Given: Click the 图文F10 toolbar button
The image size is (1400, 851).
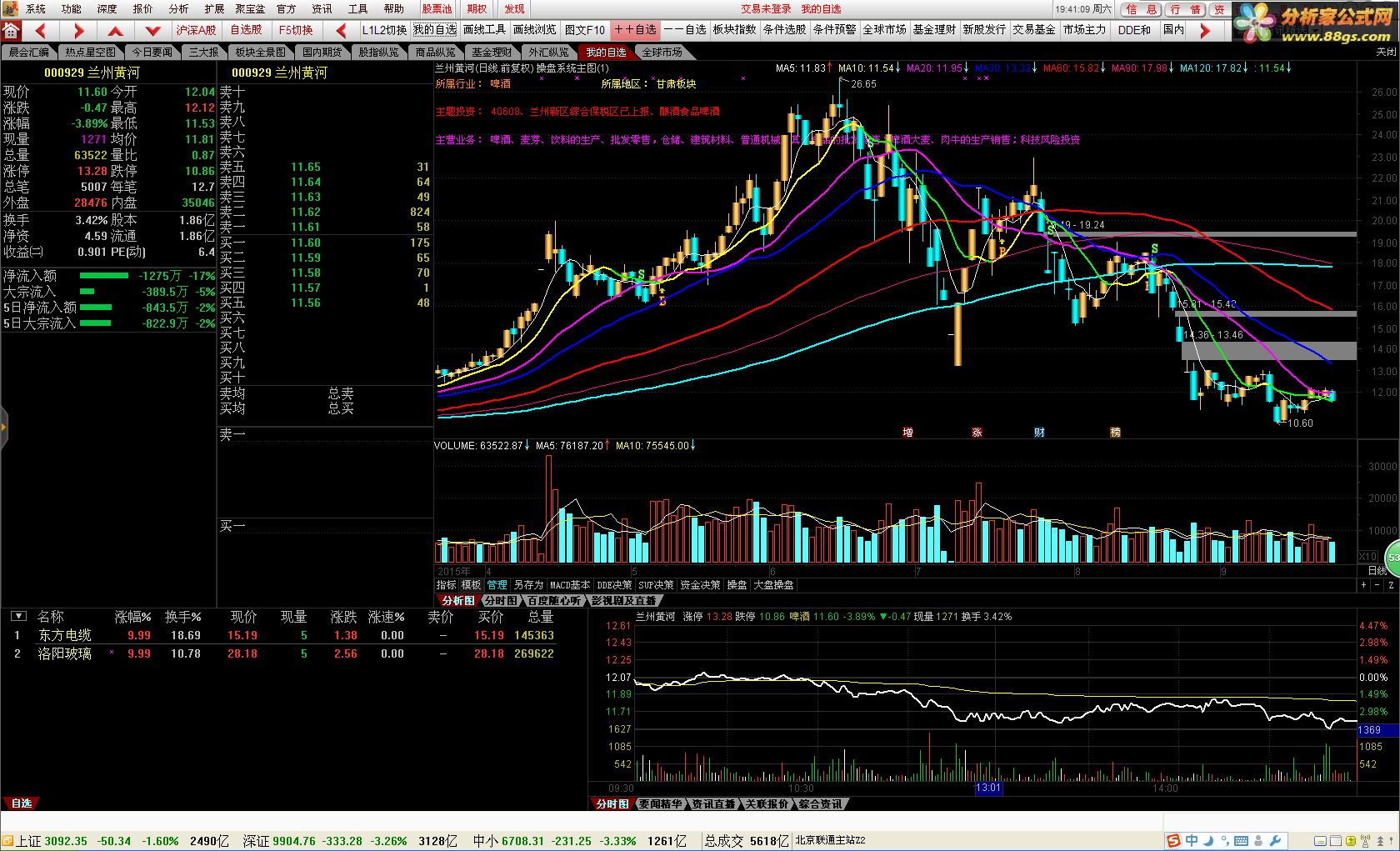Looking at the screenshot, I should pyautogui.click(x=585, y=30).
